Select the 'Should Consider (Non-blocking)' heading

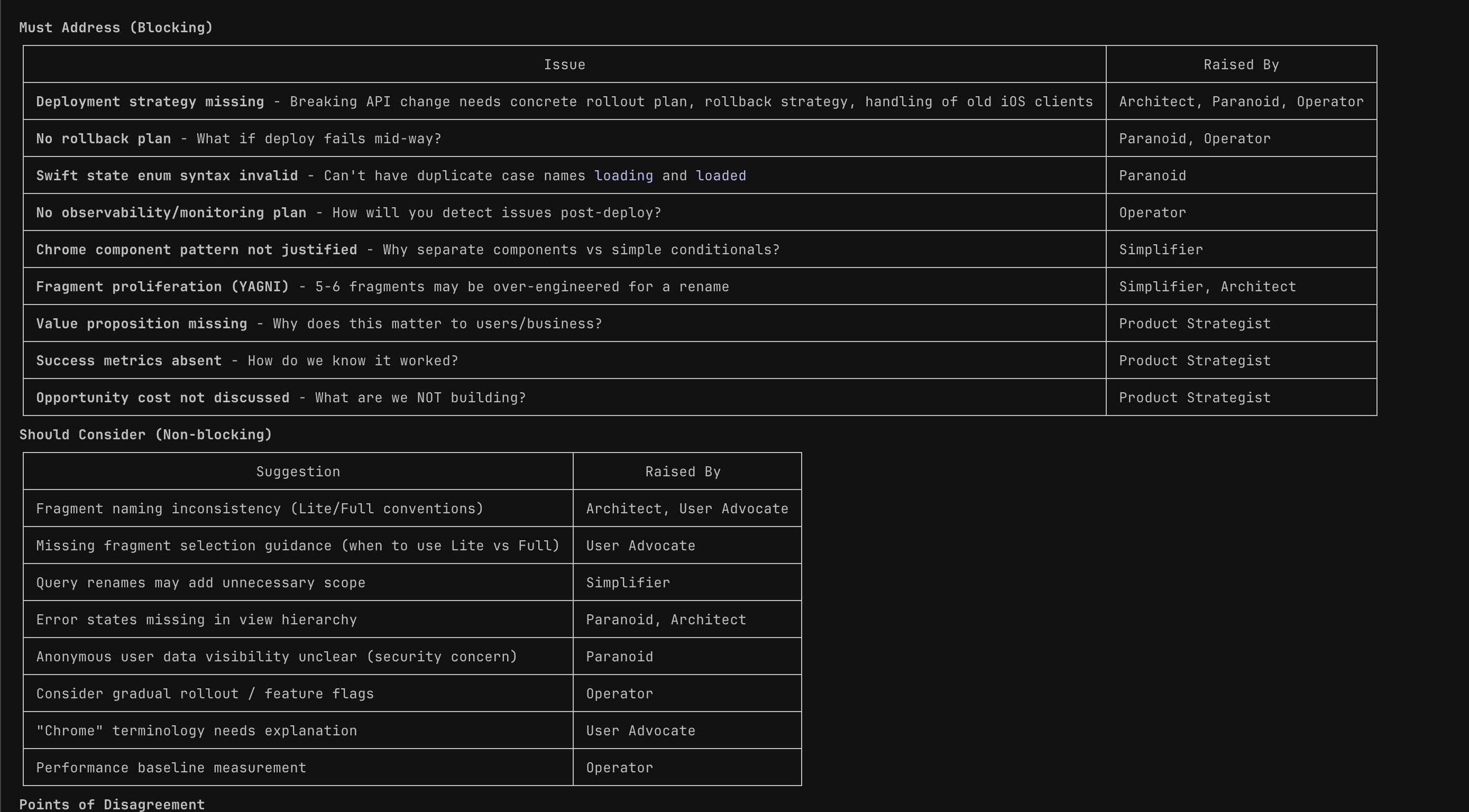coord(145,434)
